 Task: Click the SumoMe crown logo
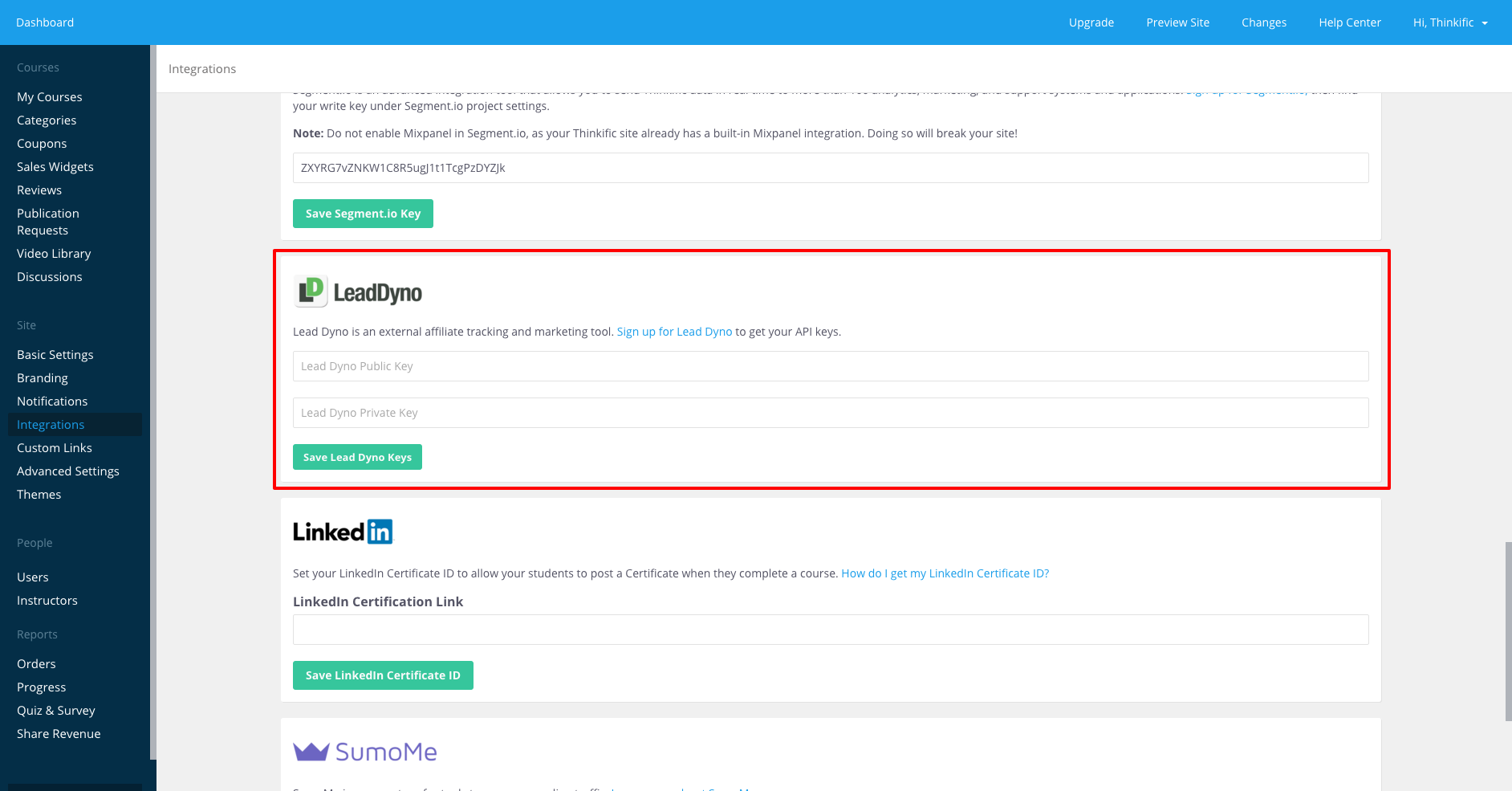(311, 752)
